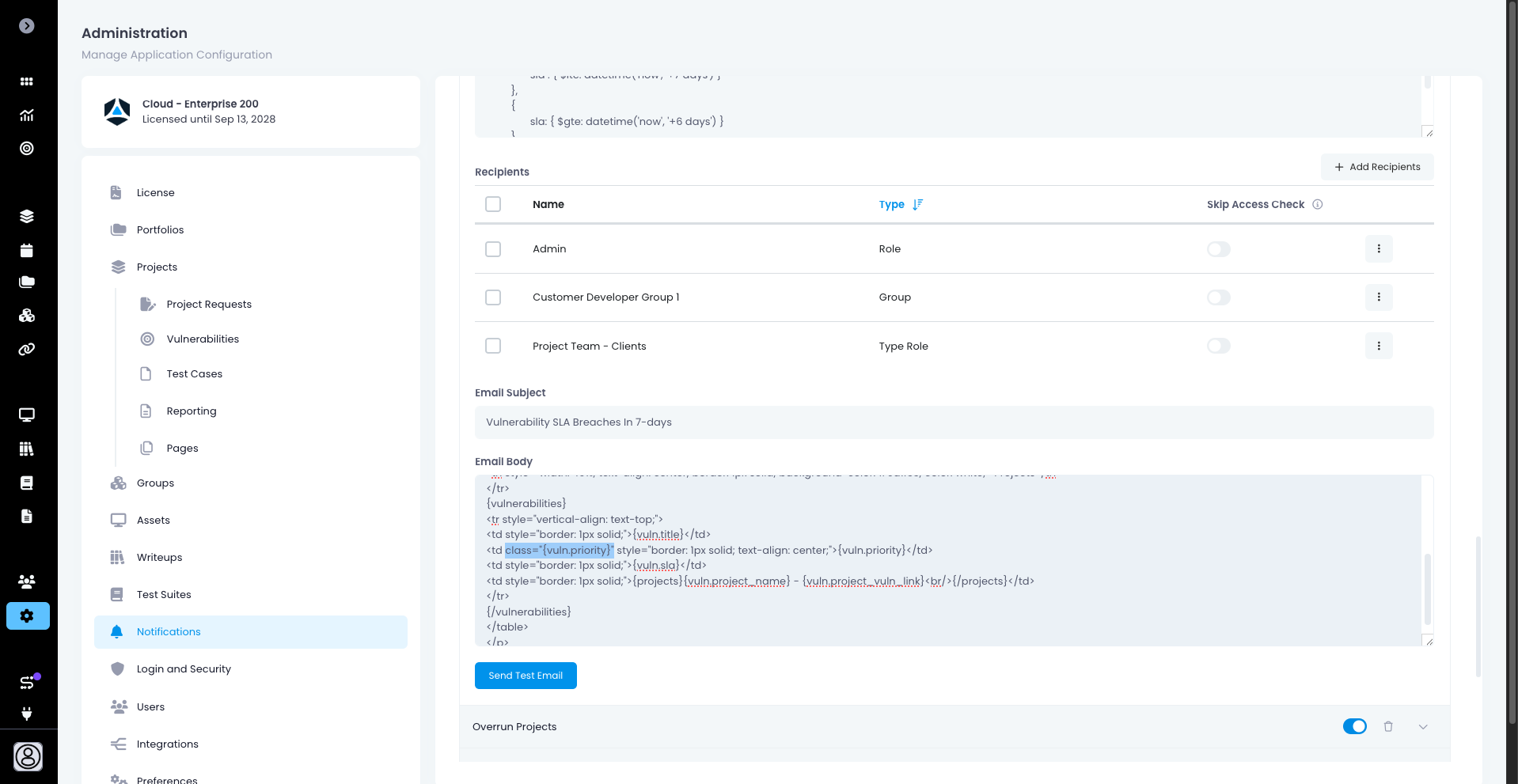This screenshot has height=784, width=1518.
Task: Disable the Overrun Projects notification toggle
Action: click(x=1354, y=726)
